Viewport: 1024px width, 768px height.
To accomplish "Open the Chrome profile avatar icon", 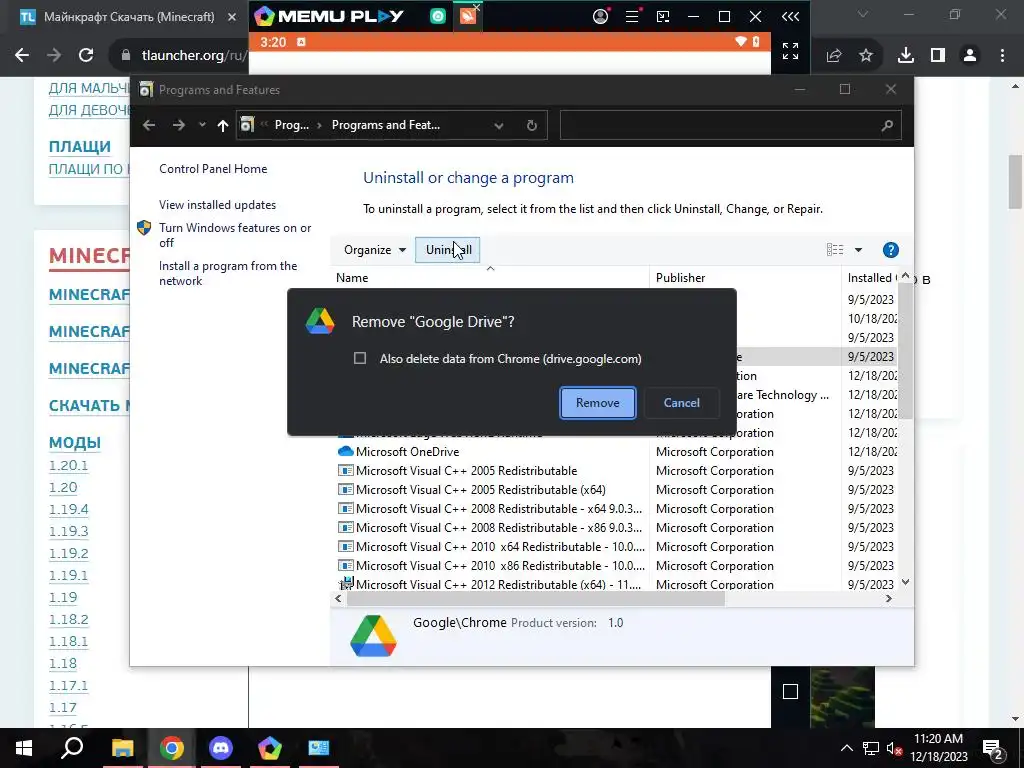I will tap(970, 56).
